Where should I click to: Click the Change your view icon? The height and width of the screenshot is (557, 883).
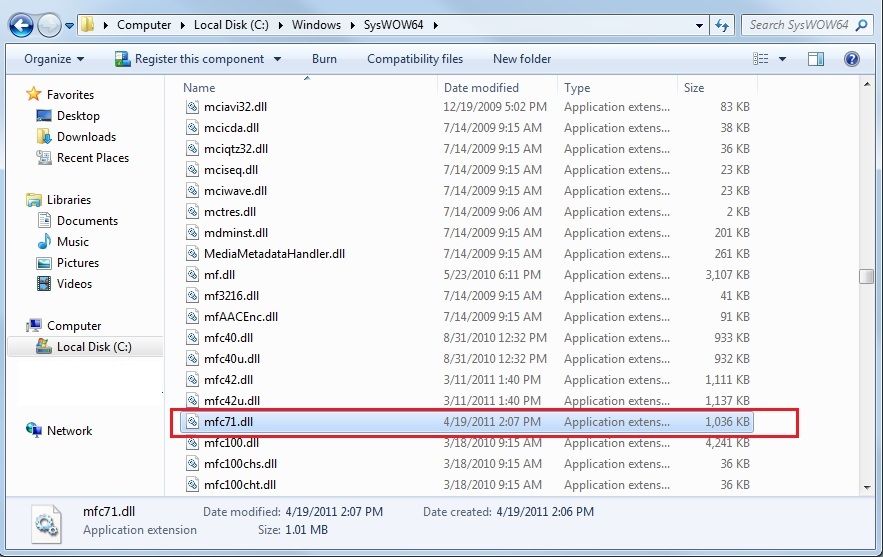761,59
